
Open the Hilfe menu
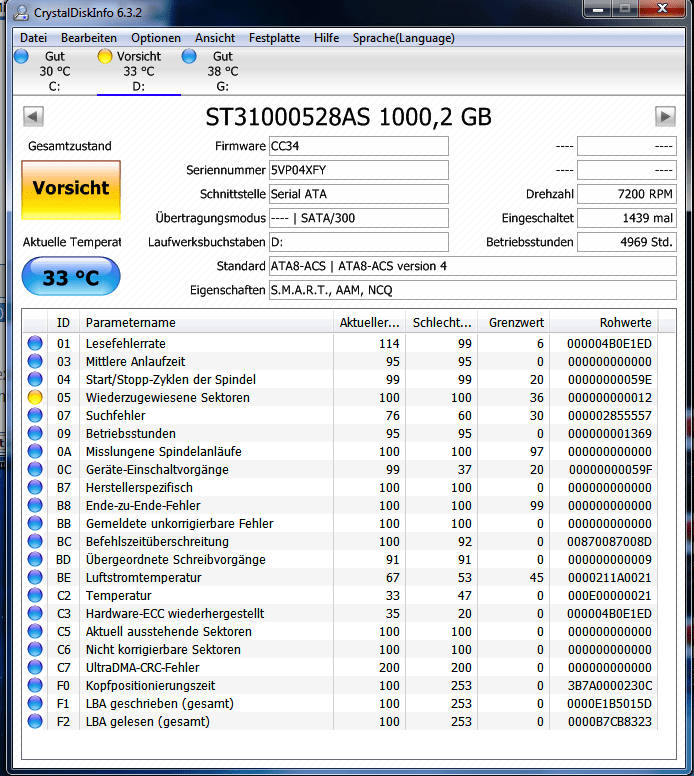tap(326, 38)
